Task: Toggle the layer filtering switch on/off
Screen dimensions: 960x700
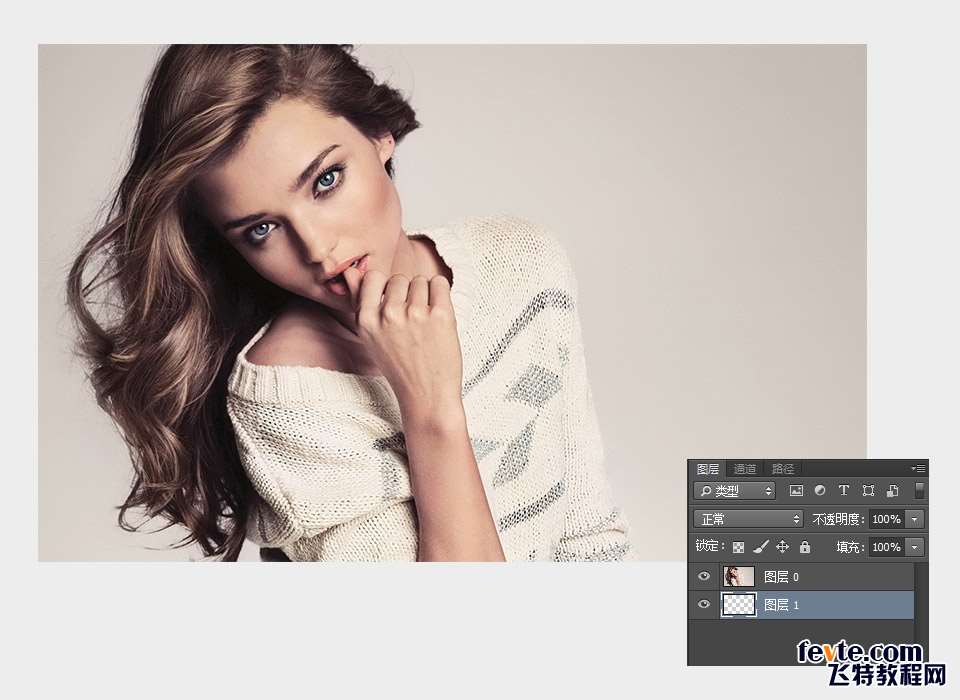Action: click(x=919, y=491)
